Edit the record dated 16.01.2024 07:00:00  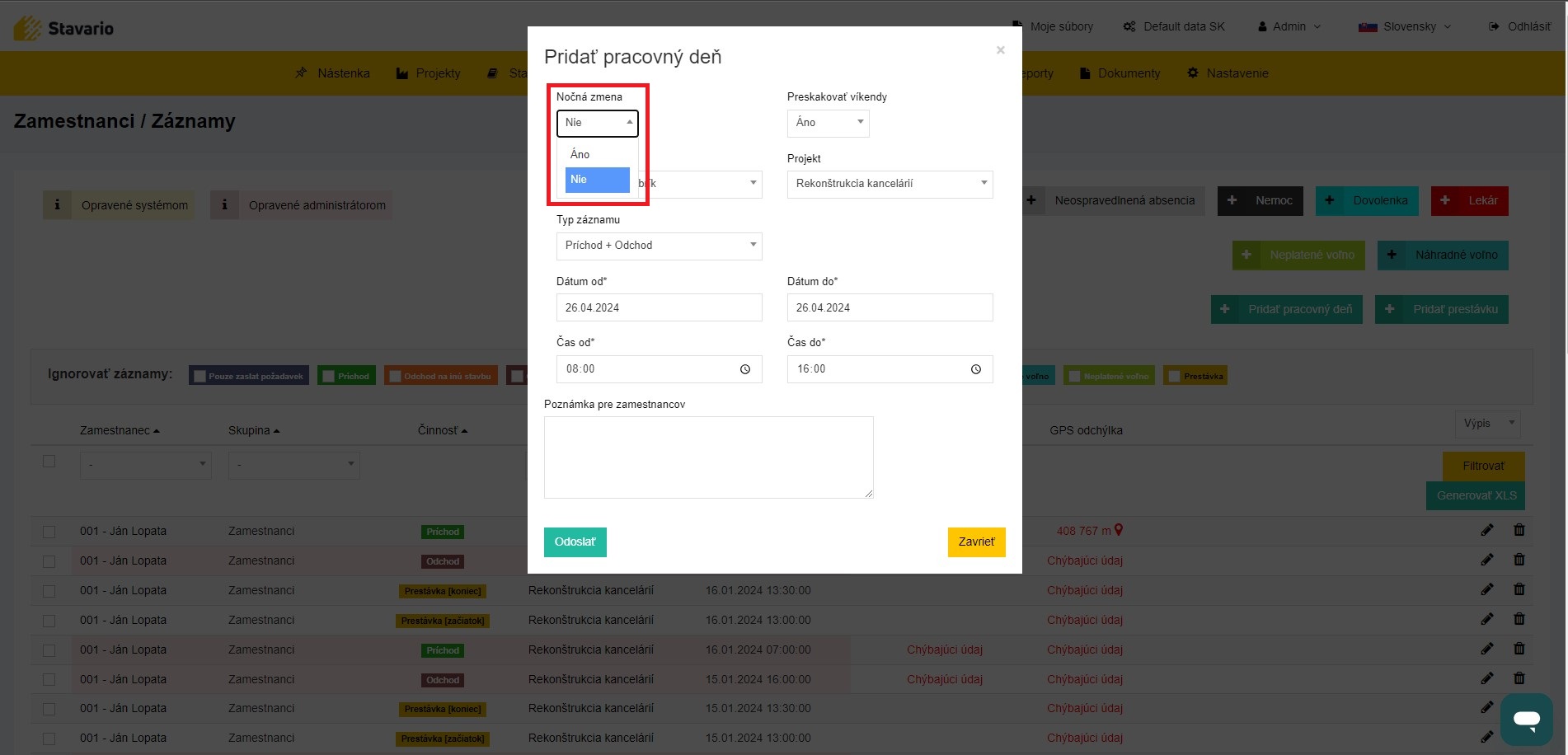1487,649
